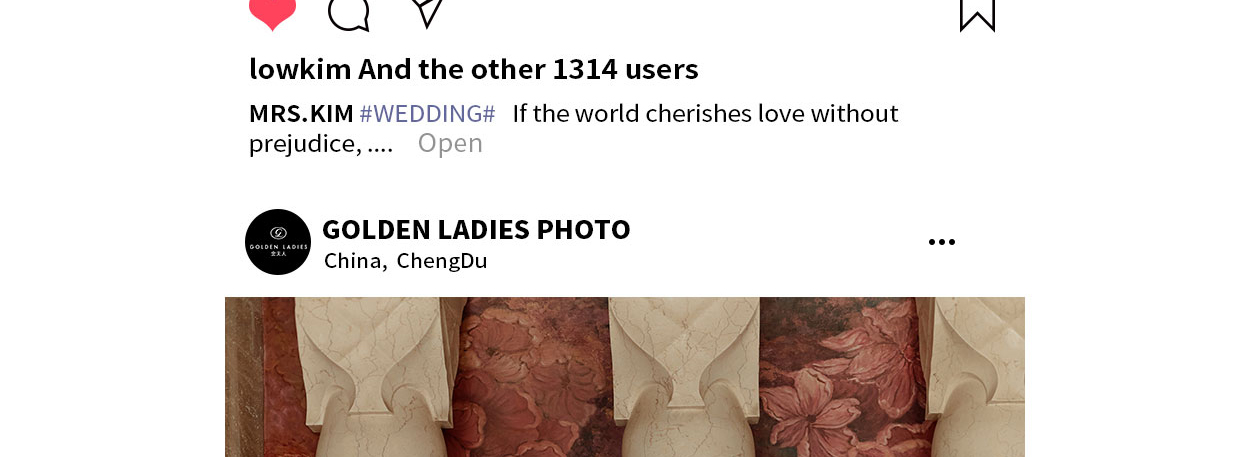Open comments with the speech bubble icon
The image size is (1250, 457).
click(x=349, y=14)
